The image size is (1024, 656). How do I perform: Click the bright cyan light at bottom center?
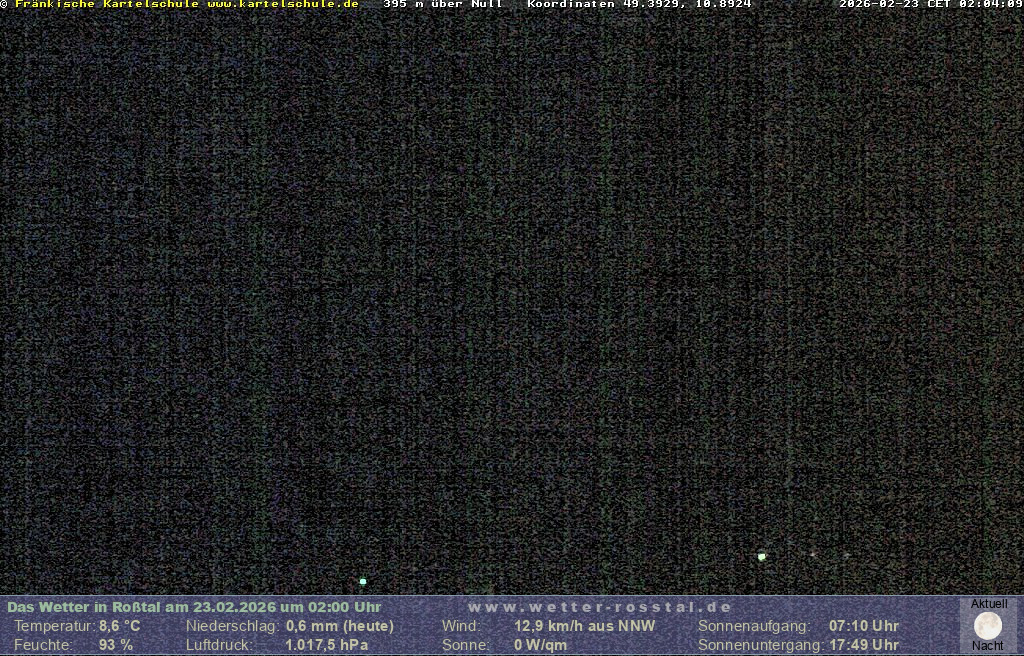pos(363,581)
